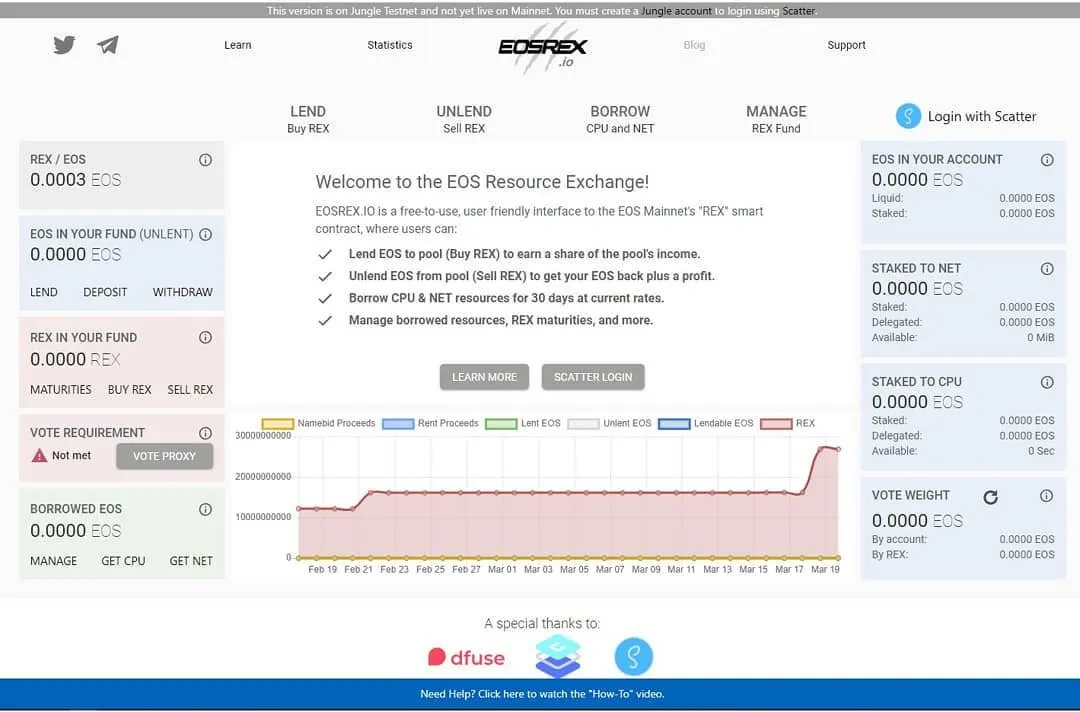Switch to the BORROW CPU and NET tab
Image resolution: width=1080 pixels, height=712 pixels.
[620, 119]
